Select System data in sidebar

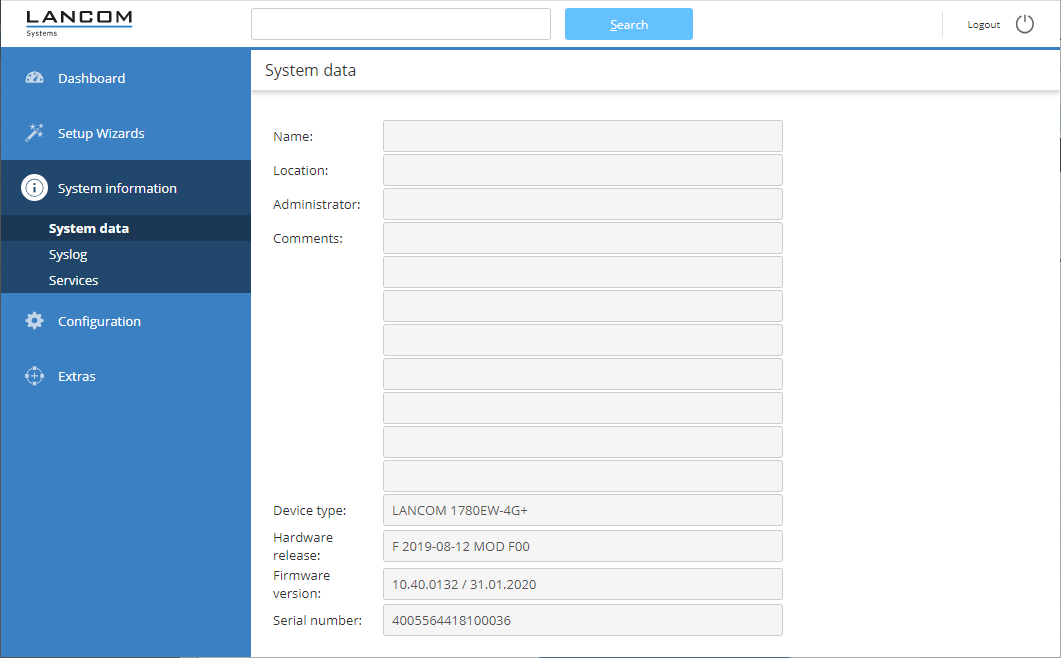coord(89,228)
